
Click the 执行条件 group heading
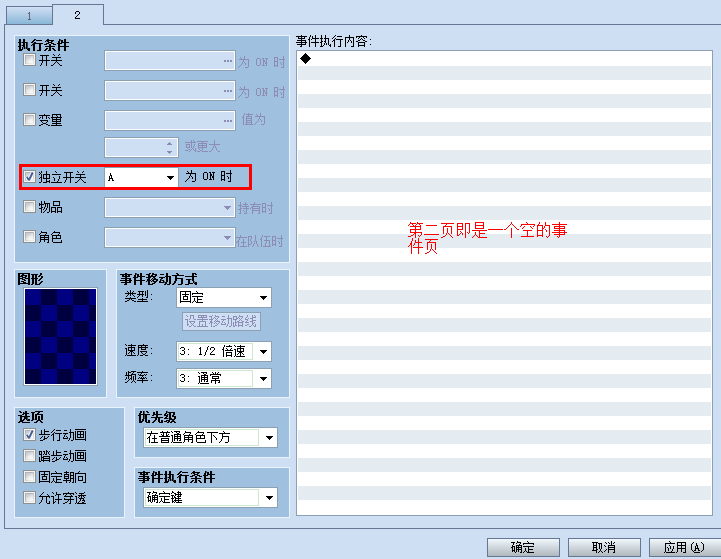(x=43, y=45)
